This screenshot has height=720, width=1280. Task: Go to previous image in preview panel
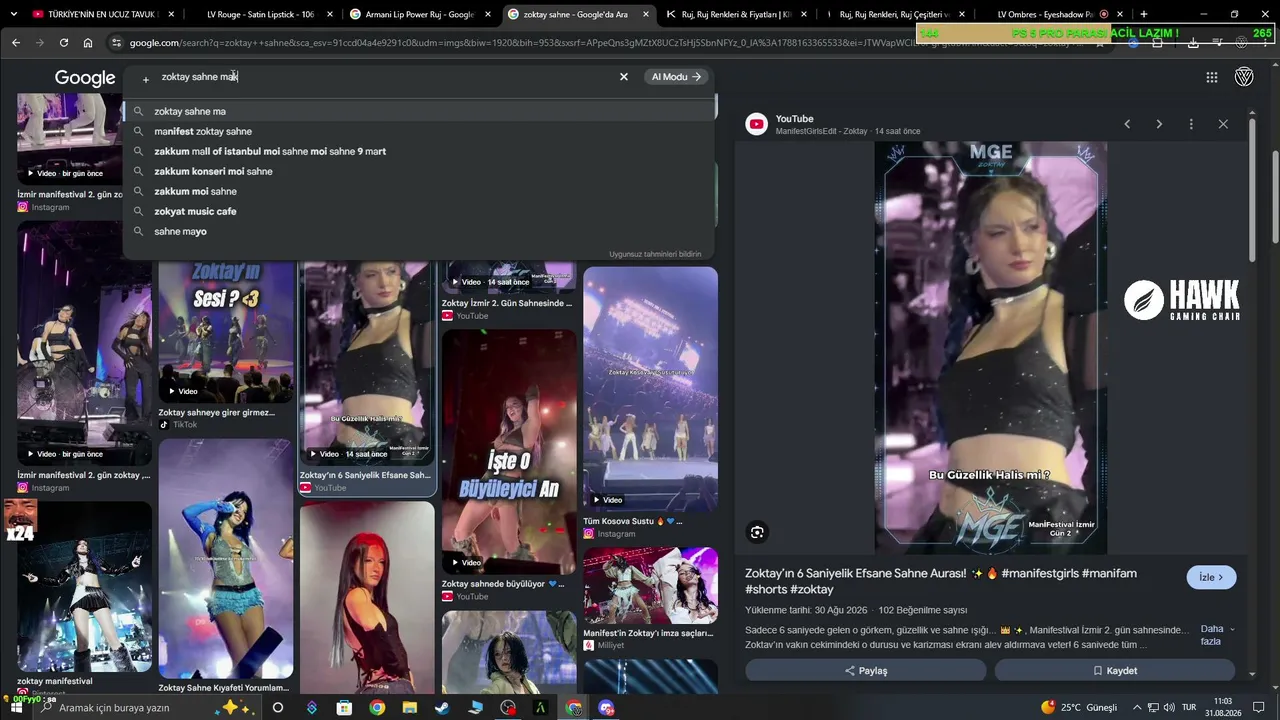tap(1127, 124)
